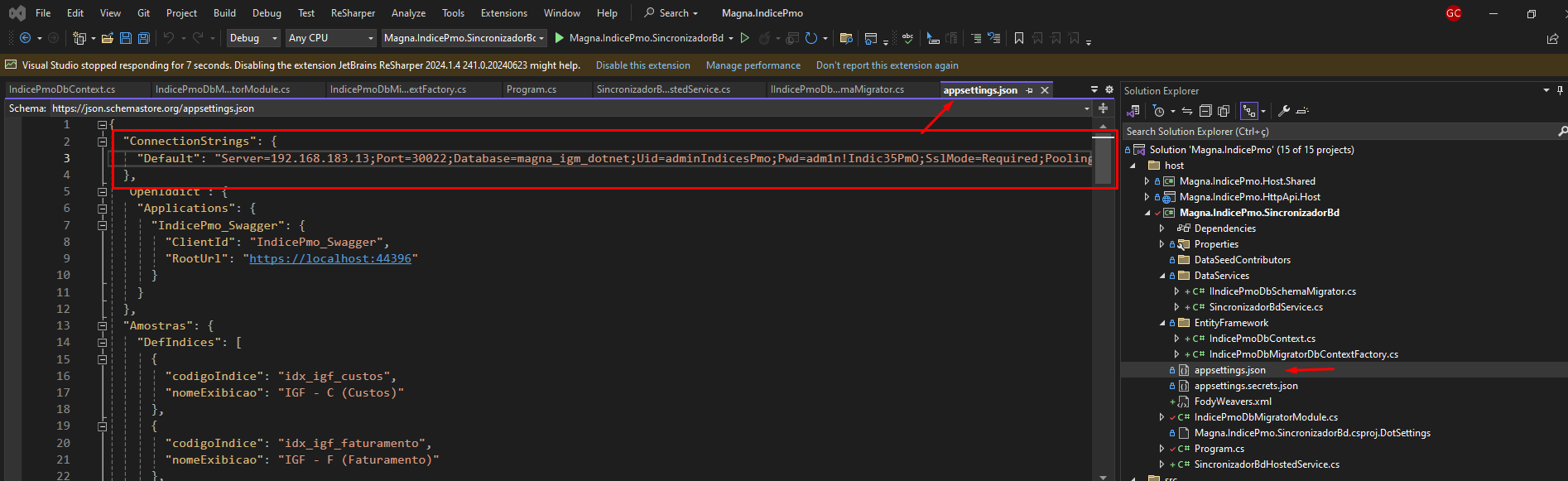The image size is (1568, 481).
Task: Open the tab overflow list dropdown
Action: (x=1094, y=89)
